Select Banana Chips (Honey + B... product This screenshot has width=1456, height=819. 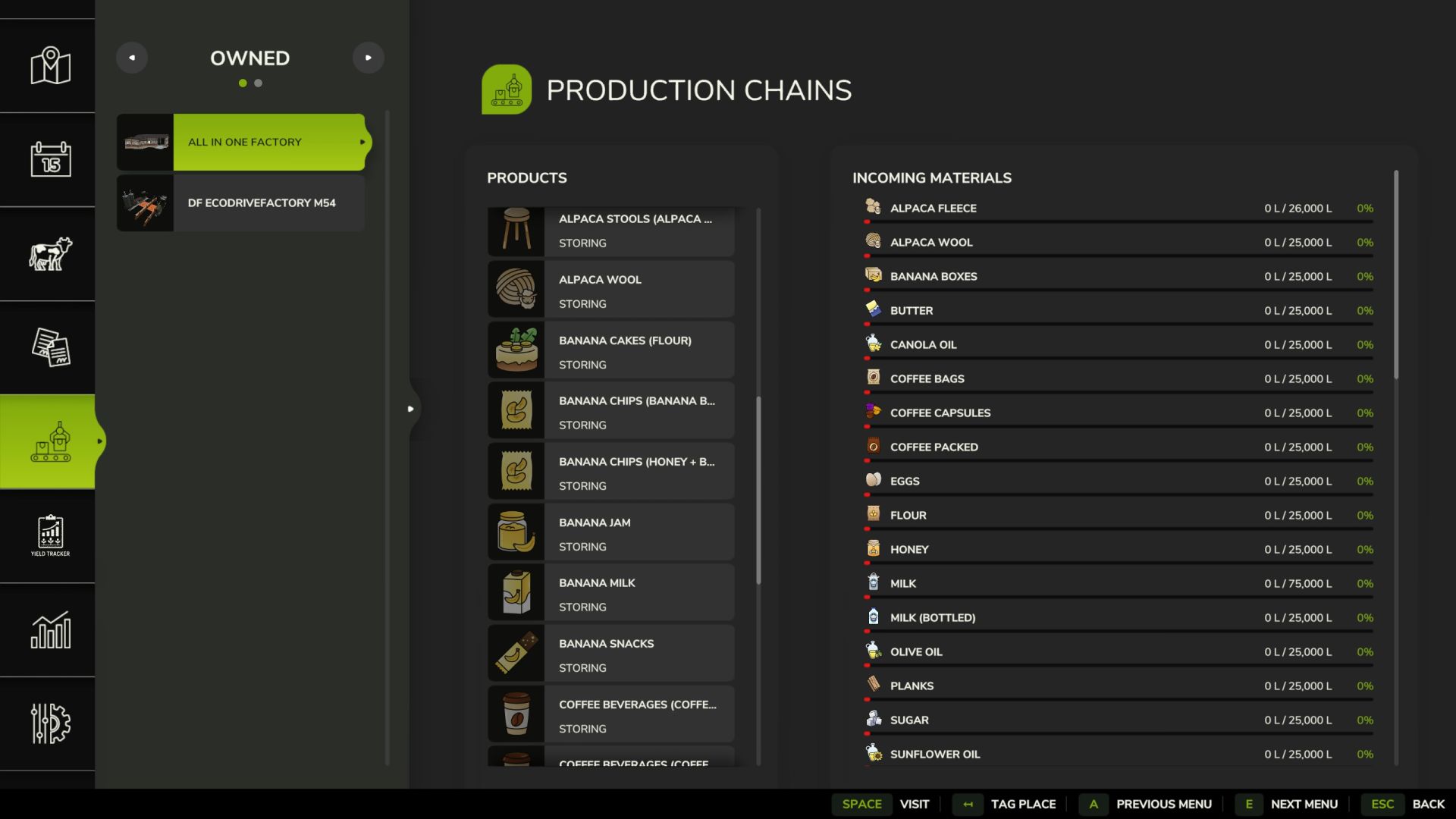(x=610, y=471)
